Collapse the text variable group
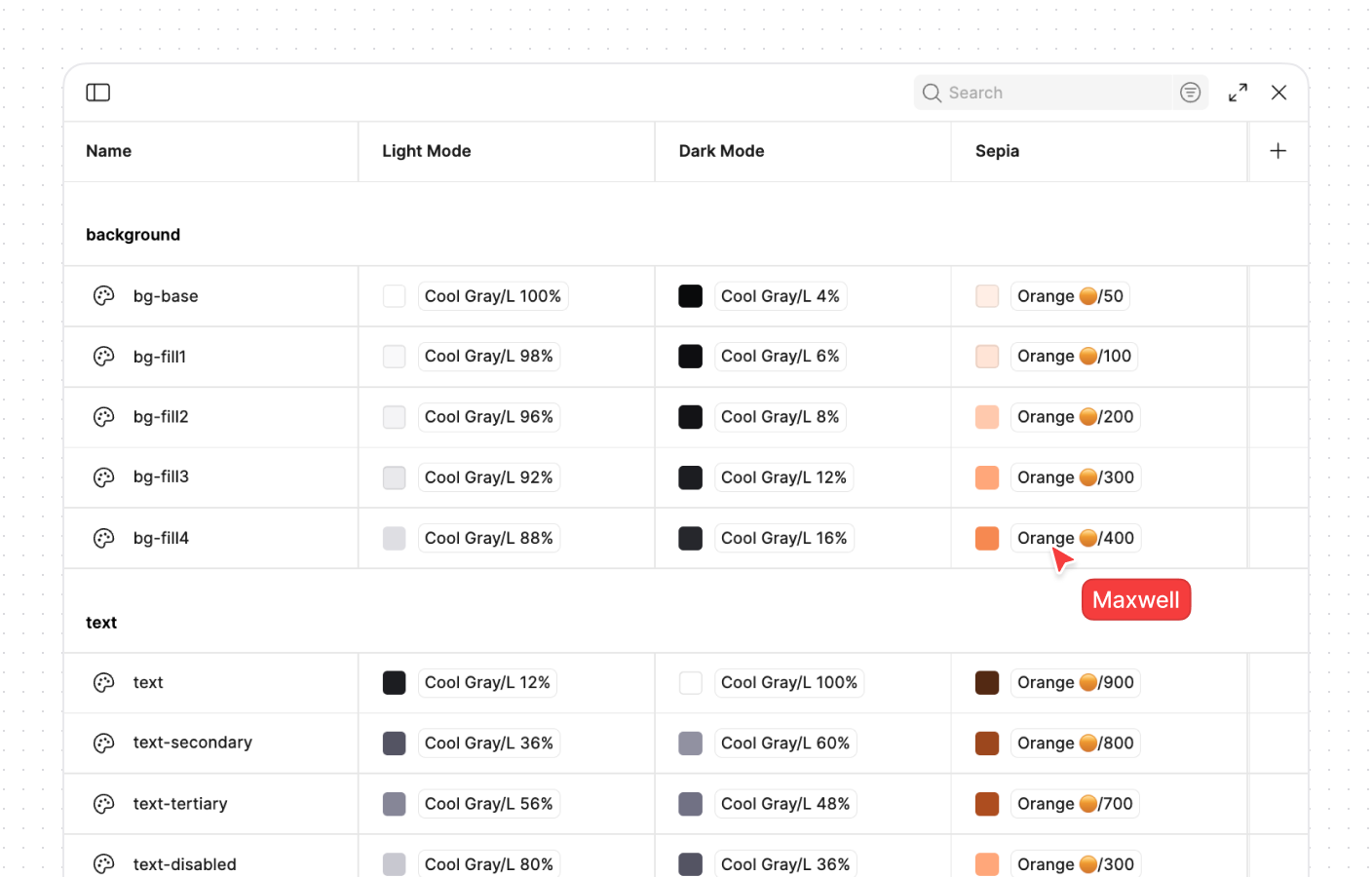This screenshot has width=1372, height=877. click(x=100, y=622)
